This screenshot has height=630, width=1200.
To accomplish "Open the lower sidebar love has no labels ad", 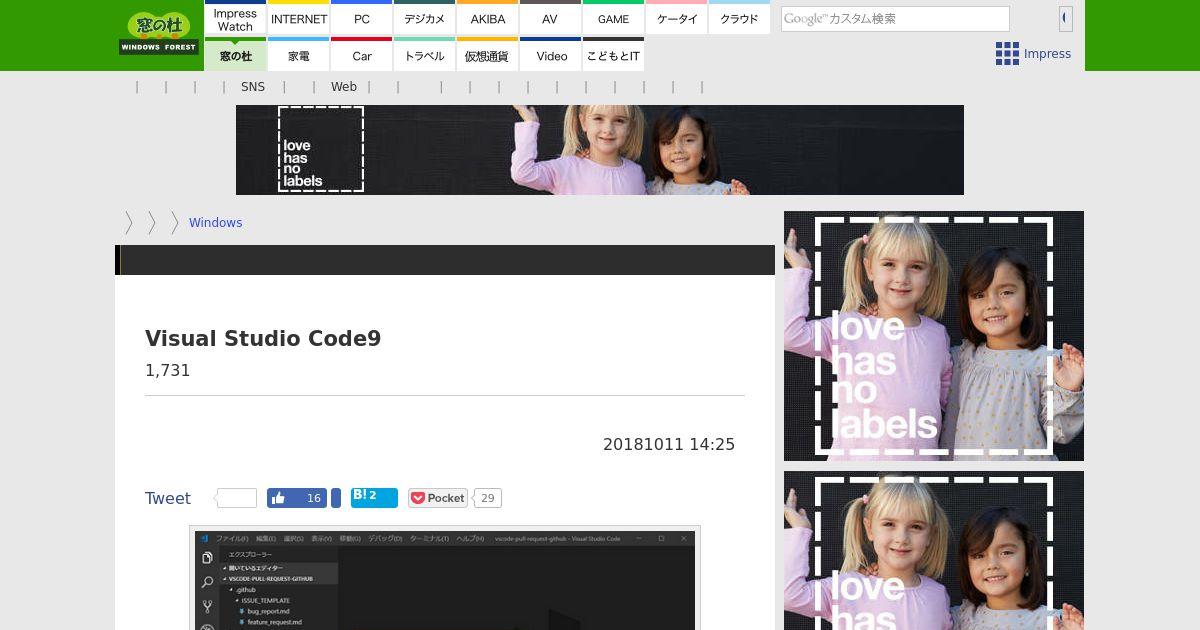I will coord(934,550).
